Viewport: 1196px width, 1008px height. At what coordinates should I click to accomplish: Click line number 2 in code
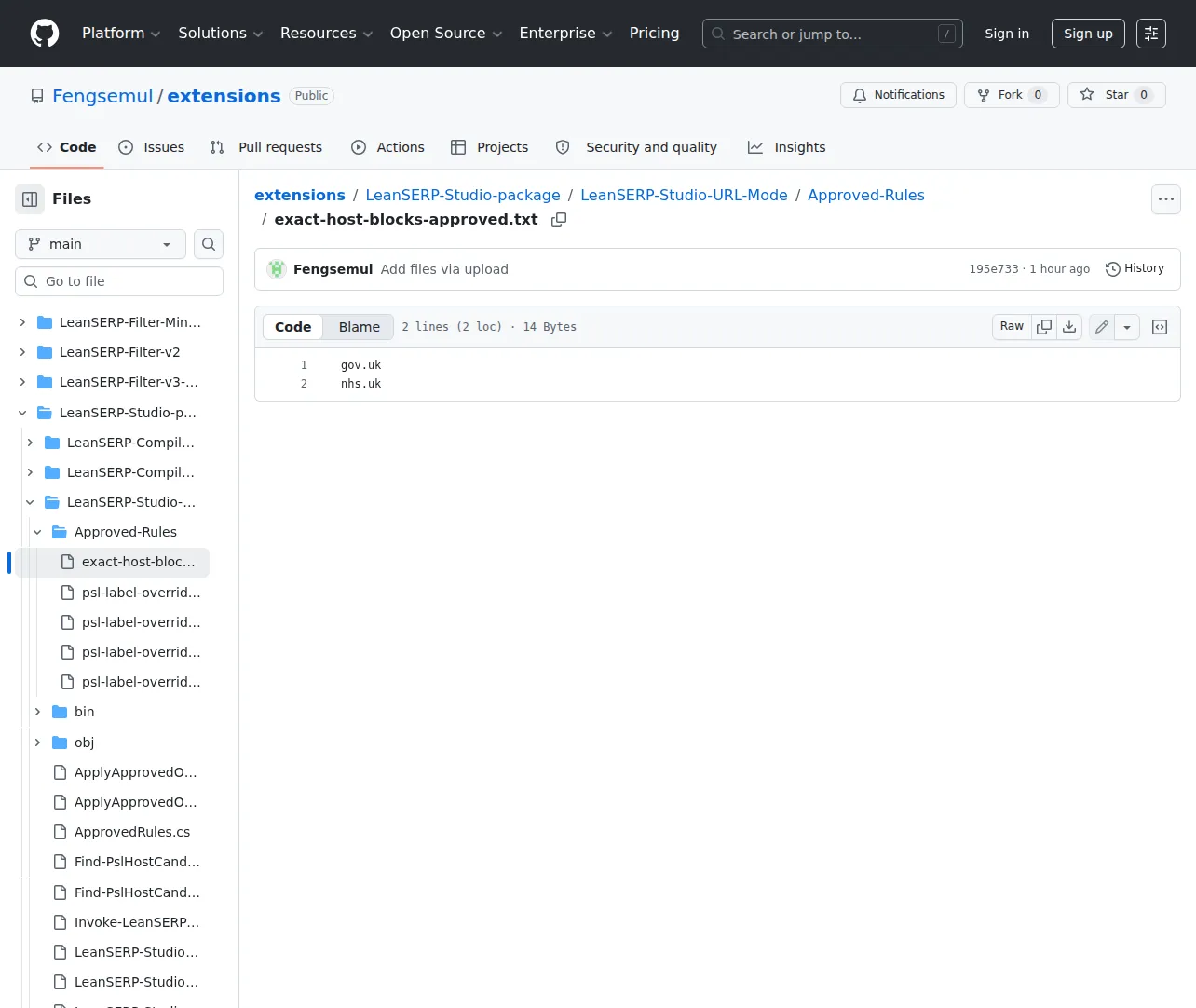point(304,384)
